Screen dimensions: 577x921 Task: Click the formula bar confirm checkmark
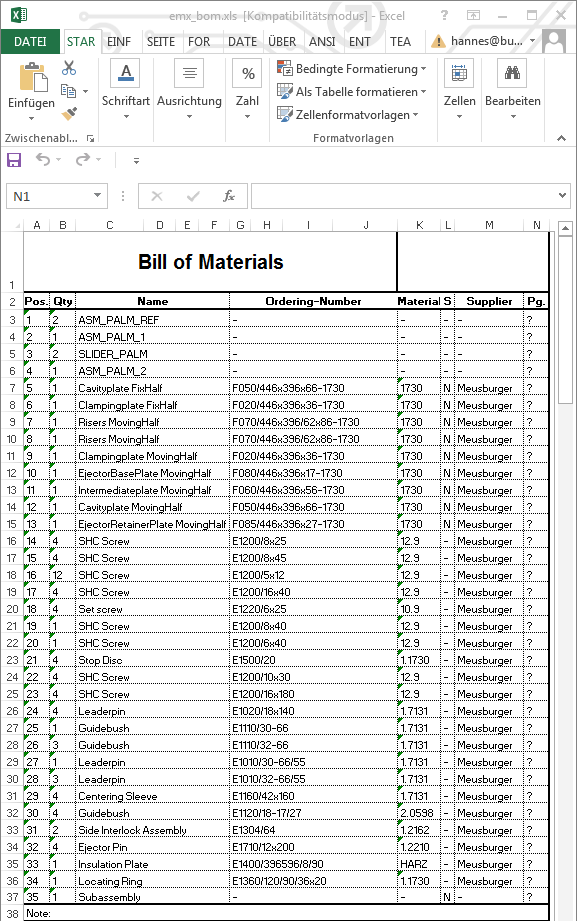[193, 196]
